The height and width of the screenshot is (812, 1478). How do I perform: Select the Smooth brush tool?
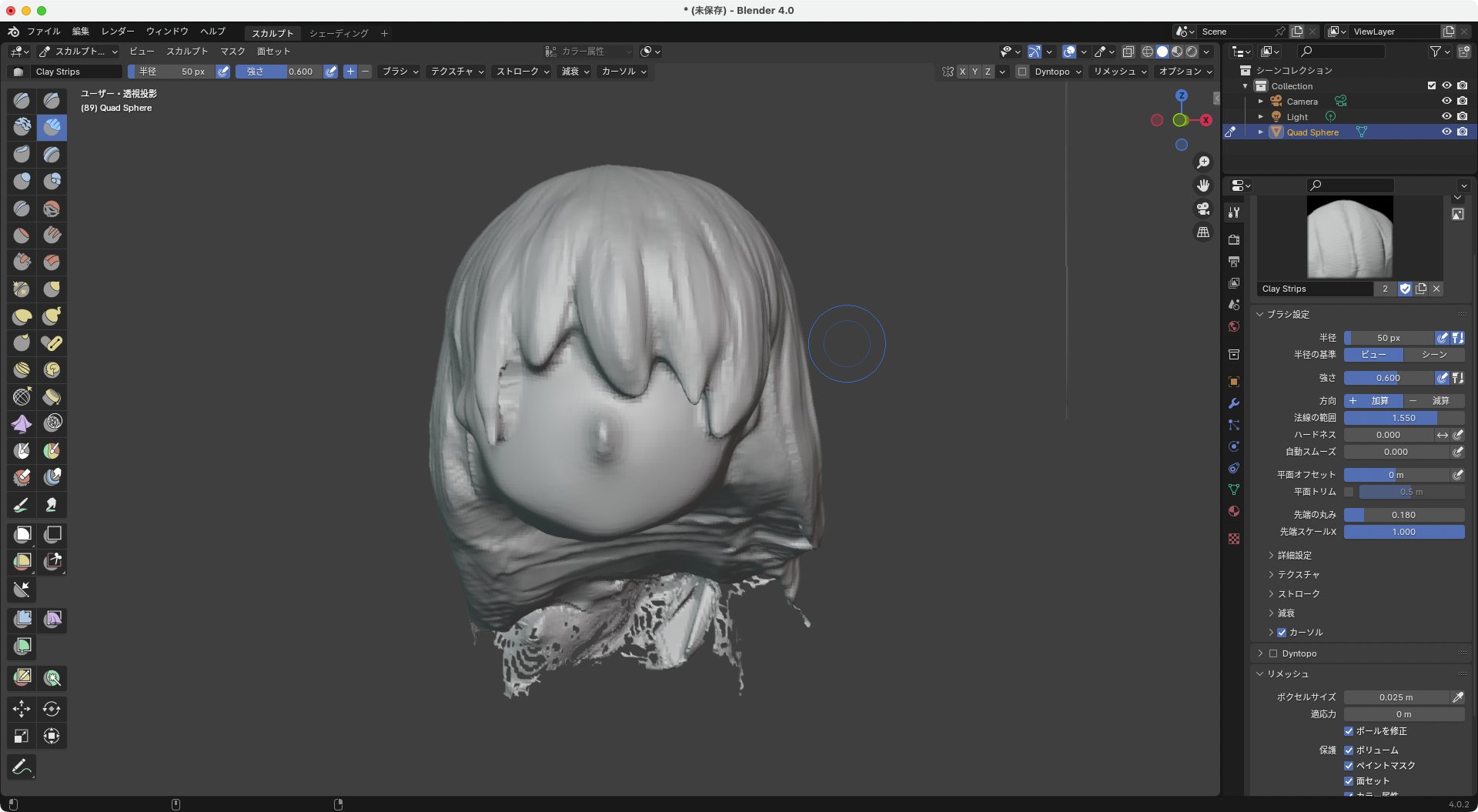tap(52, 208)
